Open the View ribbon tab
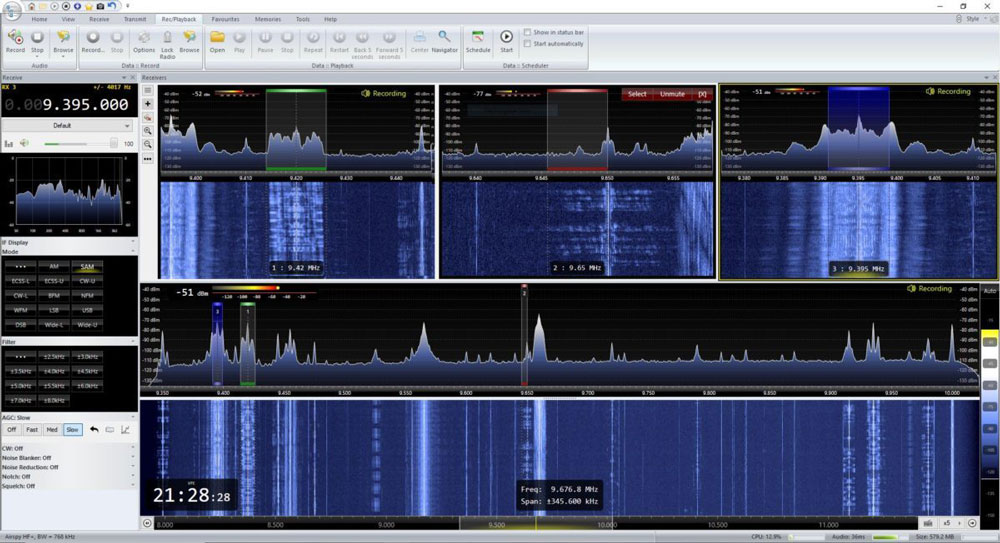 (x=68, y=19)
